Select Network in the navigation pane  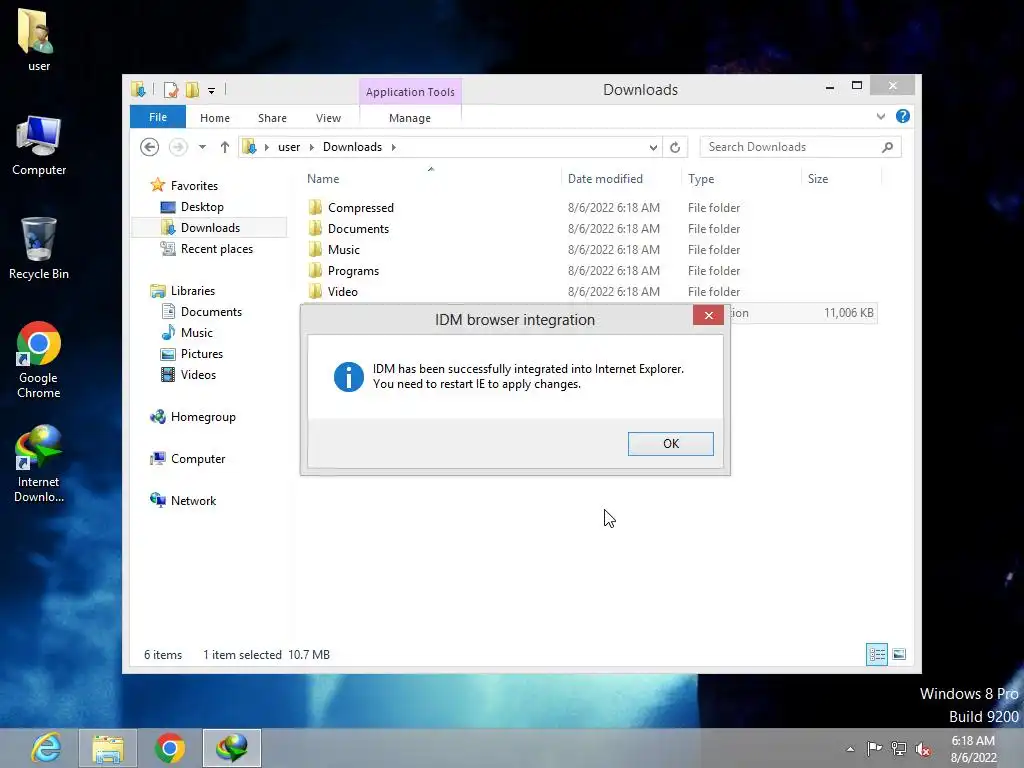[193, 500]
